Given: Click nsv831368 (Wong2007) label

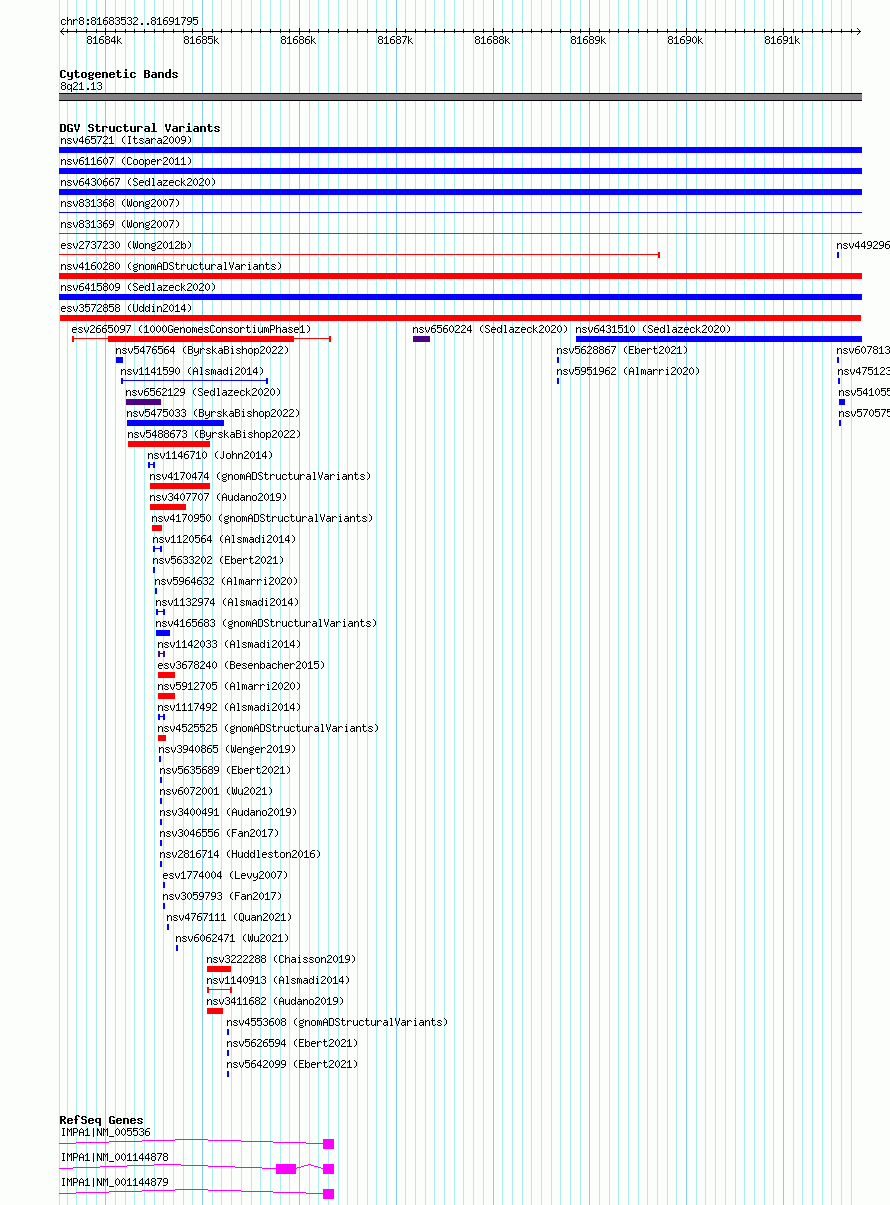Looking at the screenshot, I should coord(120,203).
